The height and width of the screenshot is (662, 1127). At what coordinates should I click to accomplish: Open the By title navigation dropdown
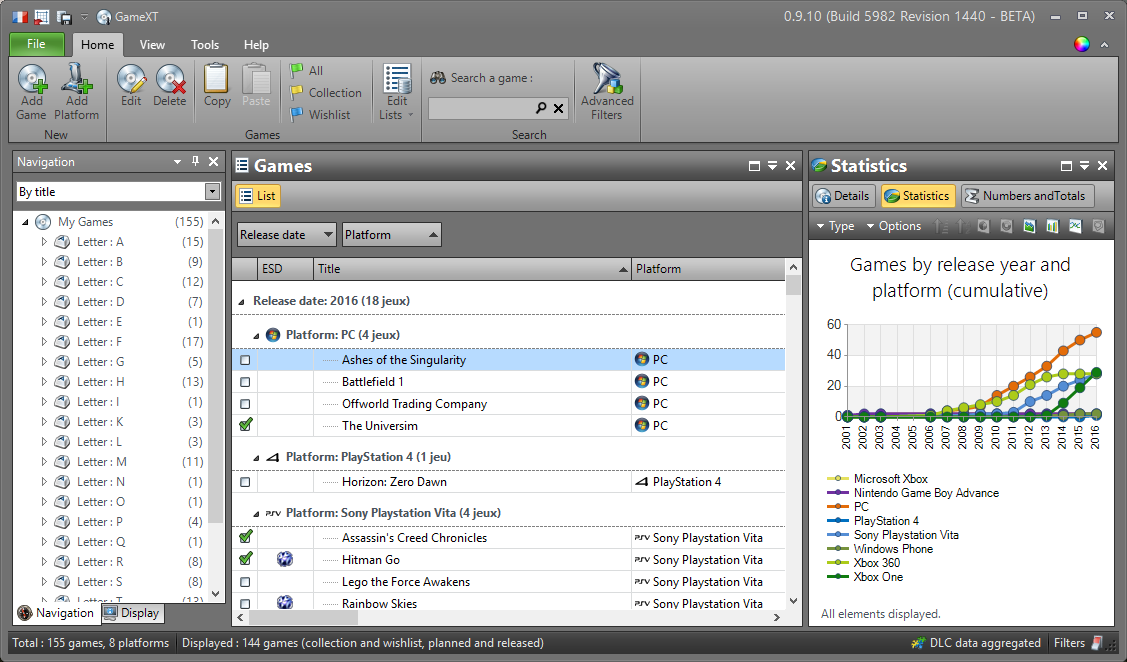pos(212,192)
